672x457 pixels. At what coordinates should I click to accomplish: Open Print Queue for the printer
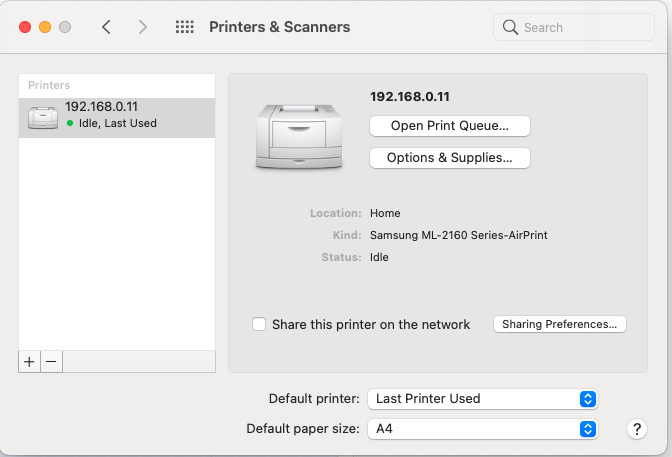tap(449, 126)
